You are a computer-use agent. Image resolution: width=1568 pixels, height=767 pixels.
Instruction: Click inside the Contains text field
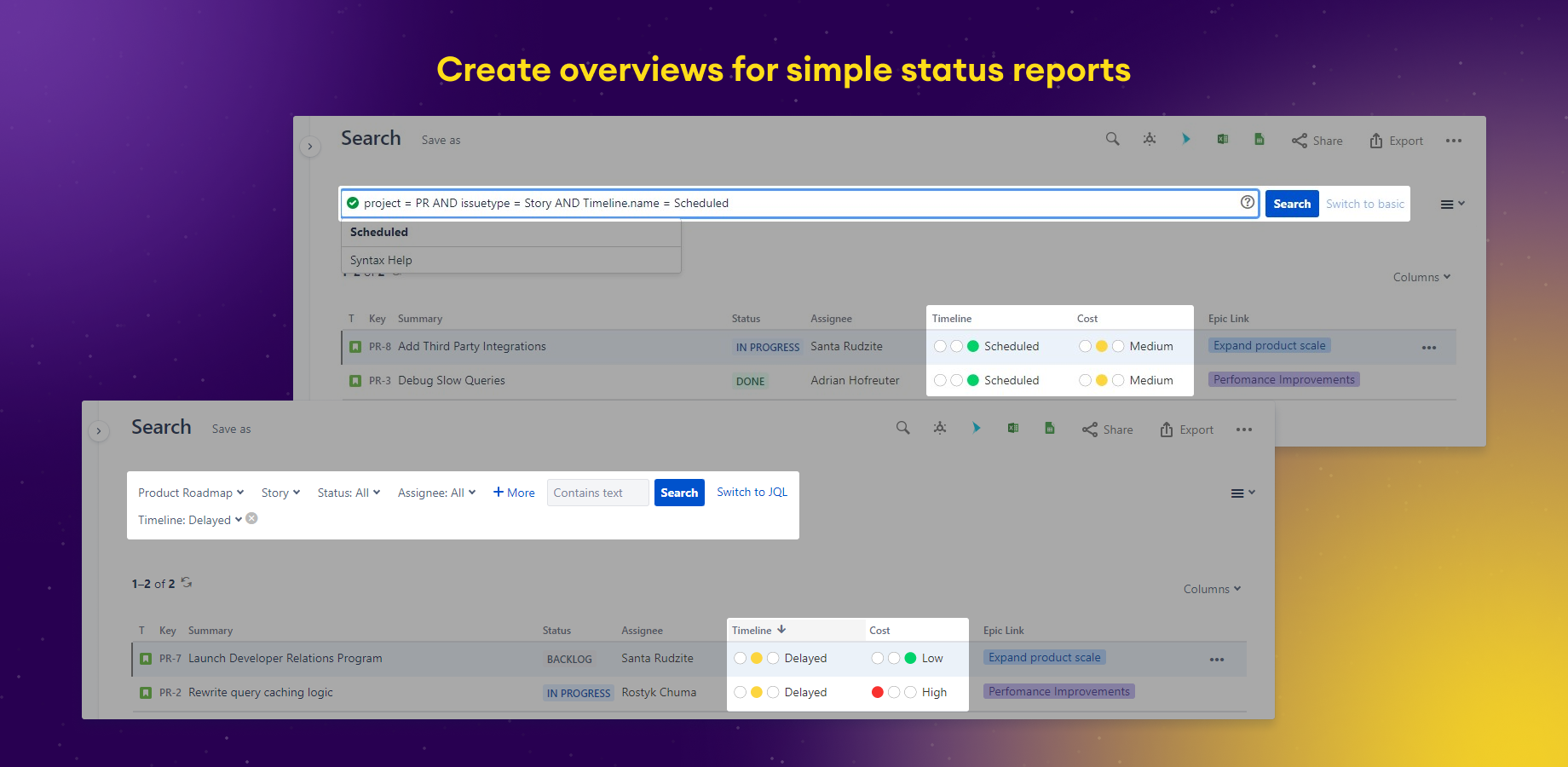click(x=597, y=493)
